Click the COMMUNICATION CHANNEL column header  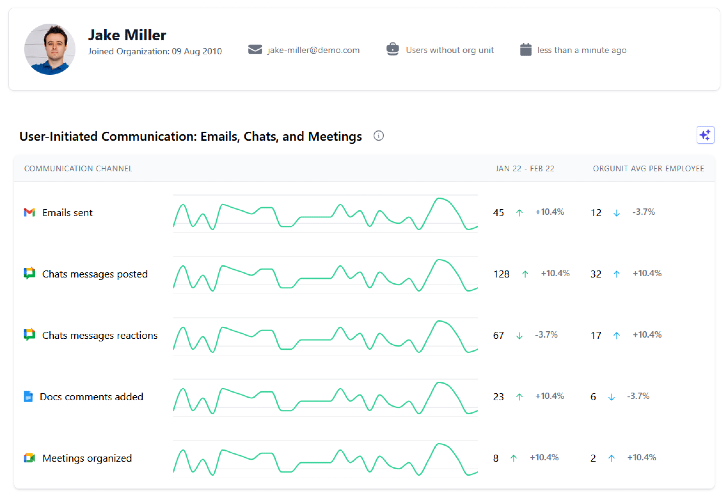[78, 169]
